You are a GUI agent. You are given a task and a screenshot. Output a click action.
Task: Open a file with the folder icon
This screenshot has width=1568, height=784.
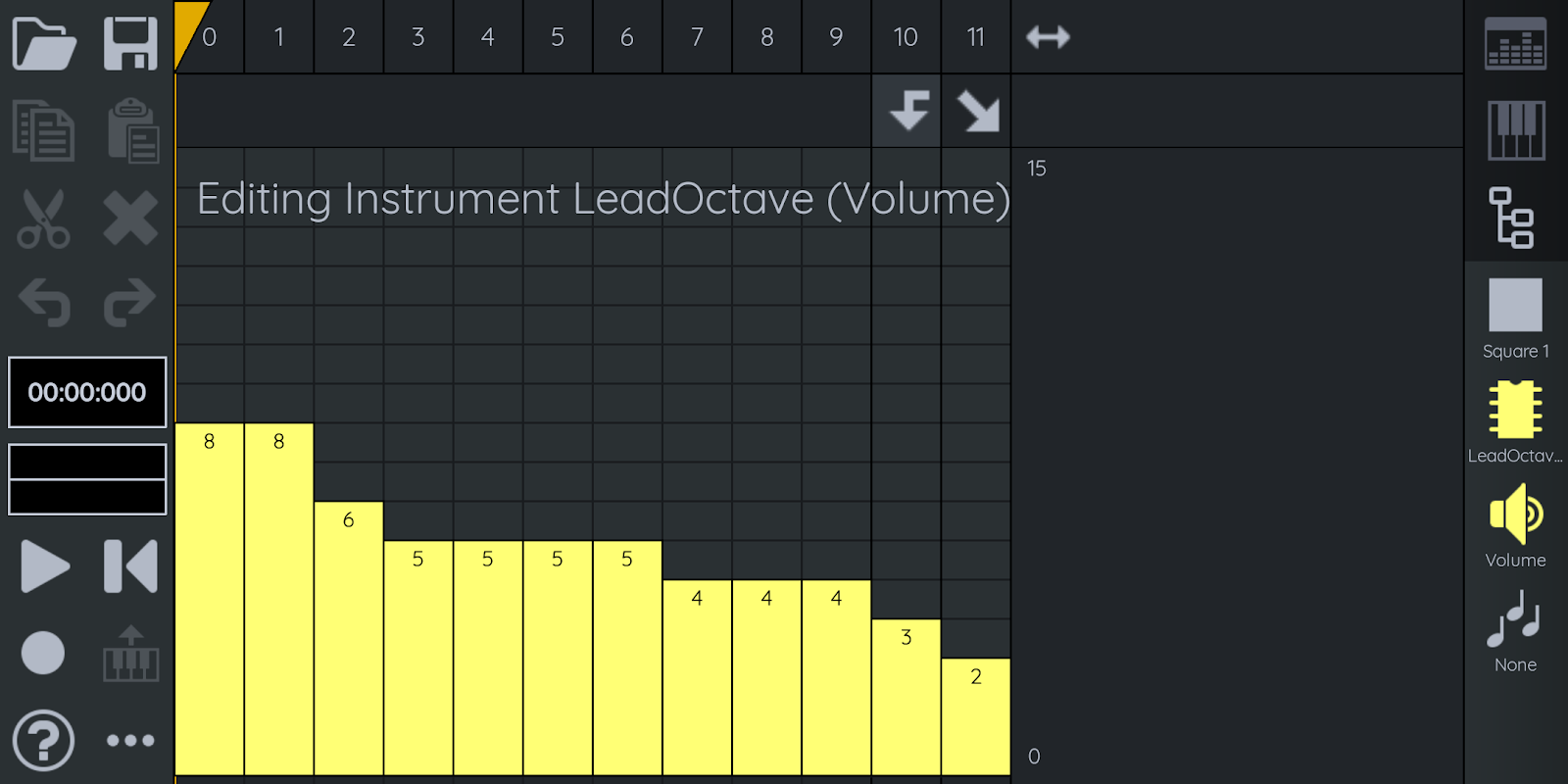click(x=44, y=44)
